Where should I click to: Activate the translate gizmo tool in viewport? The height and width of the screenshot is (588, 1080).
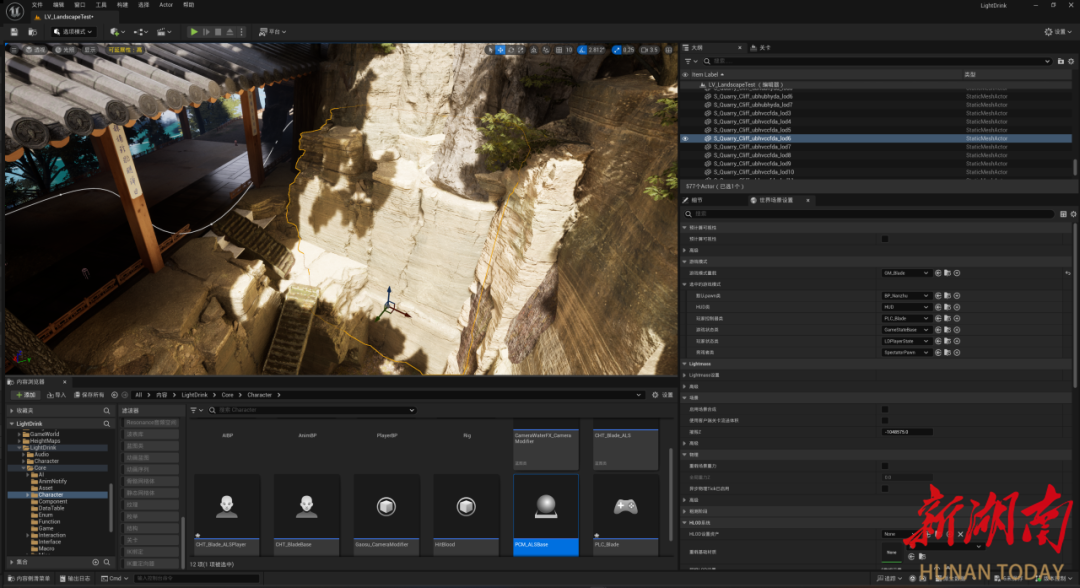tap(500, 50)
